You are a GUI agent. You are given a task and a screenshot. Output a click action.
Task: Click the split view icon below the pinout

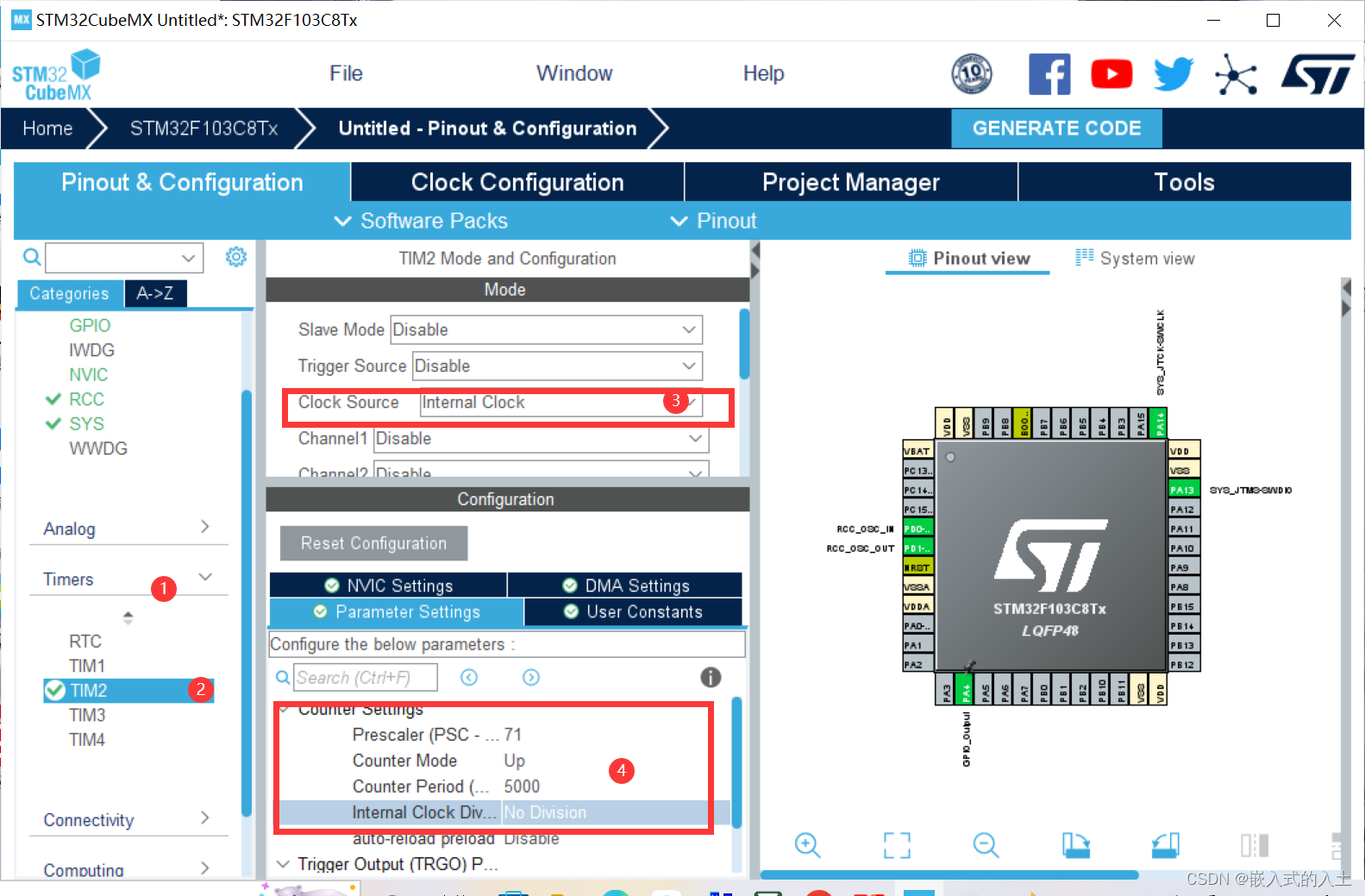coord(1255,845)
